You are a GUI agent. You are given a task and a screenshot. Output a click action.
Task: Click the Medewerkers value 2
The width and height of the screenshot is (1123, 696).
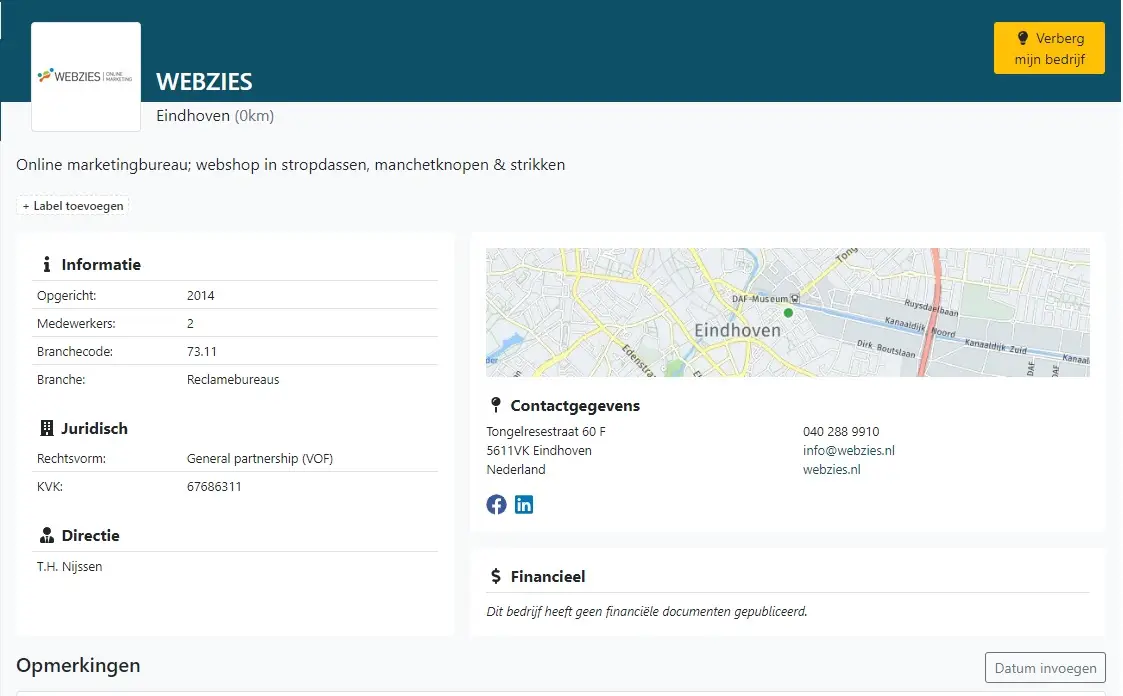191,324
